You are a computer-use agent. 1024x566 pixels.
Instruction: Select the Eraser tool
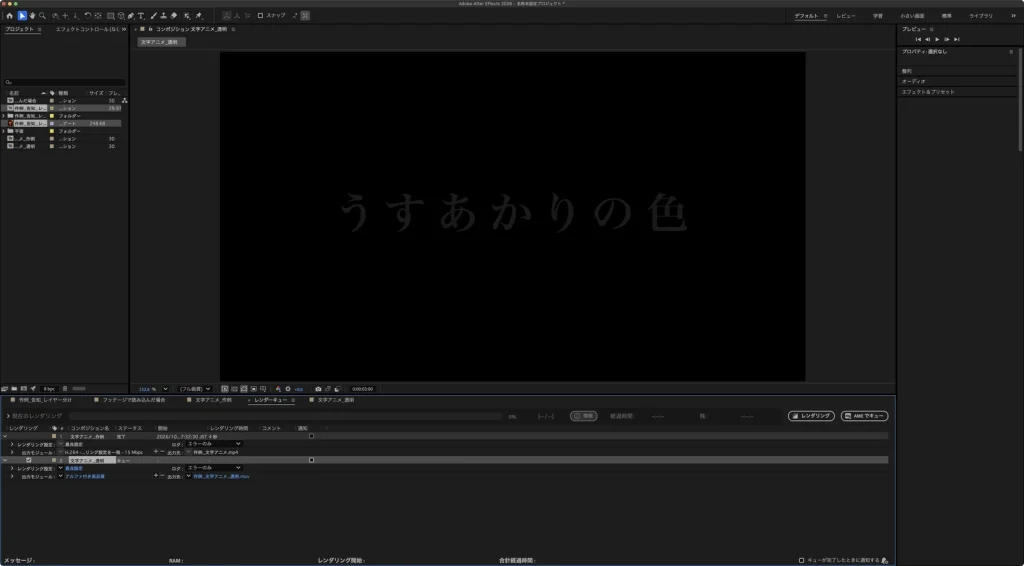pos(174,16)
